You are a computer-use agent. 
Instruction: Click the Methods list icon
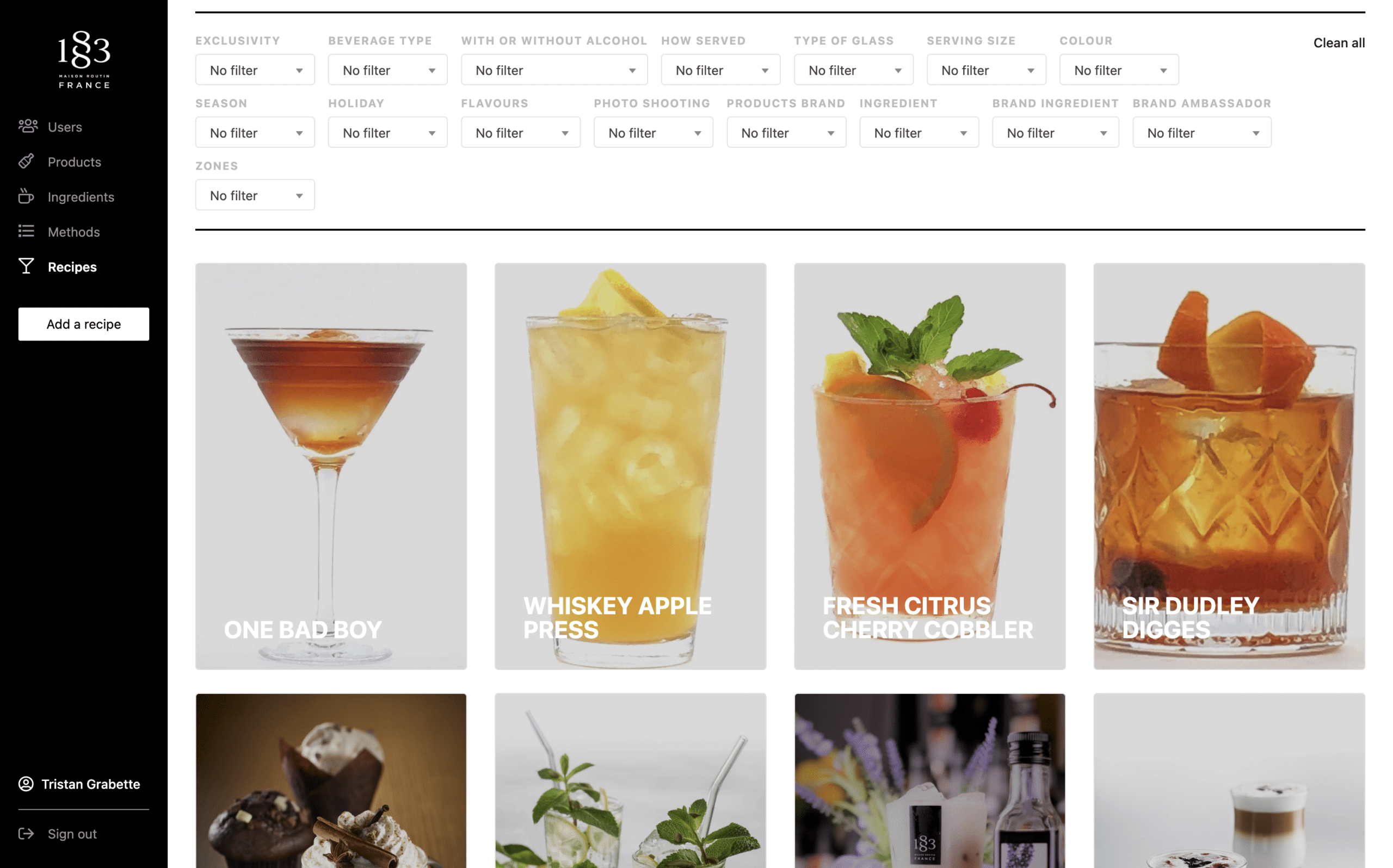pyautogui.click(x=27, y=231)
